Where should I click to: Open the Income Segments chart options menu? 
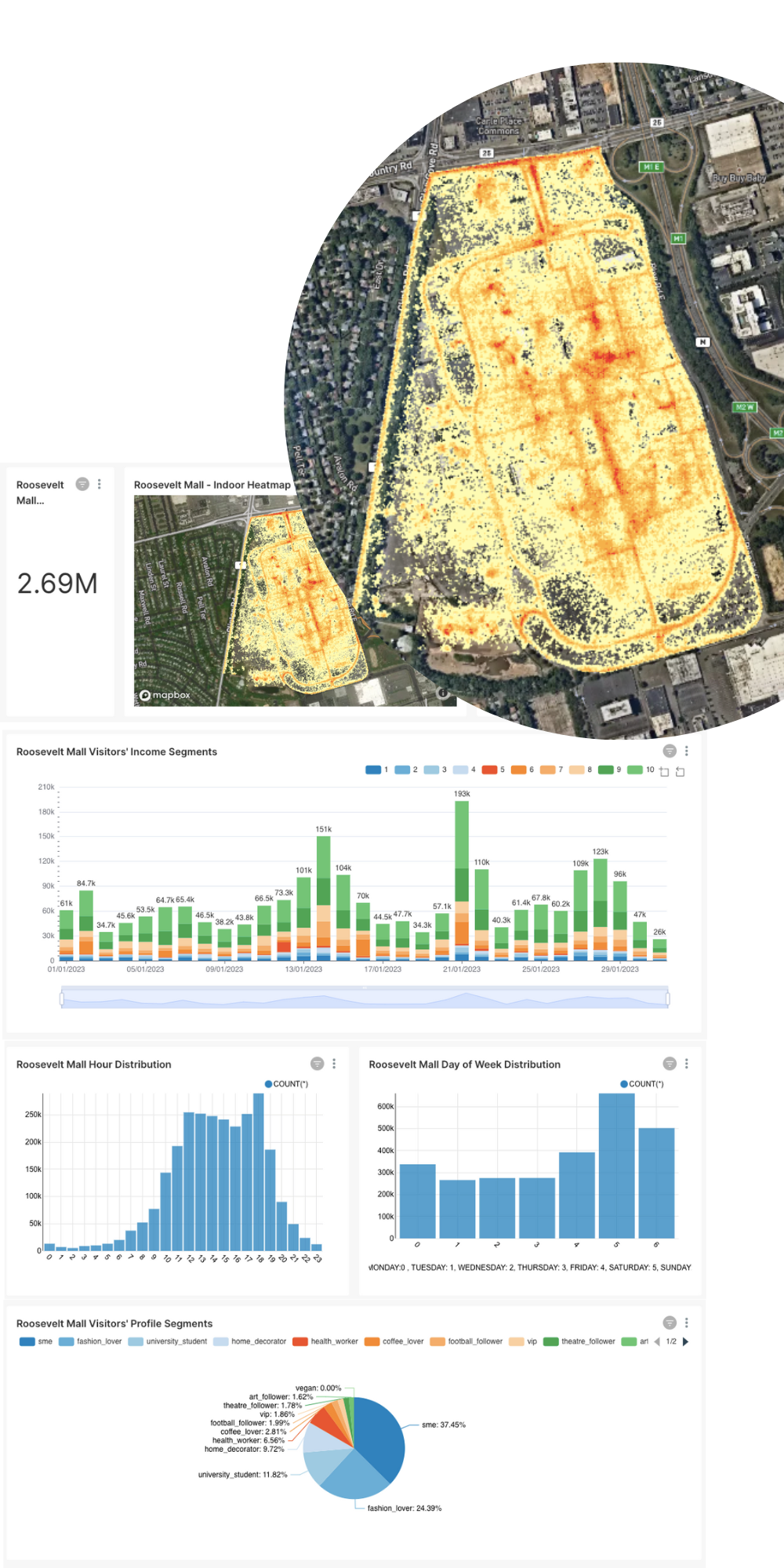[687, 751]
